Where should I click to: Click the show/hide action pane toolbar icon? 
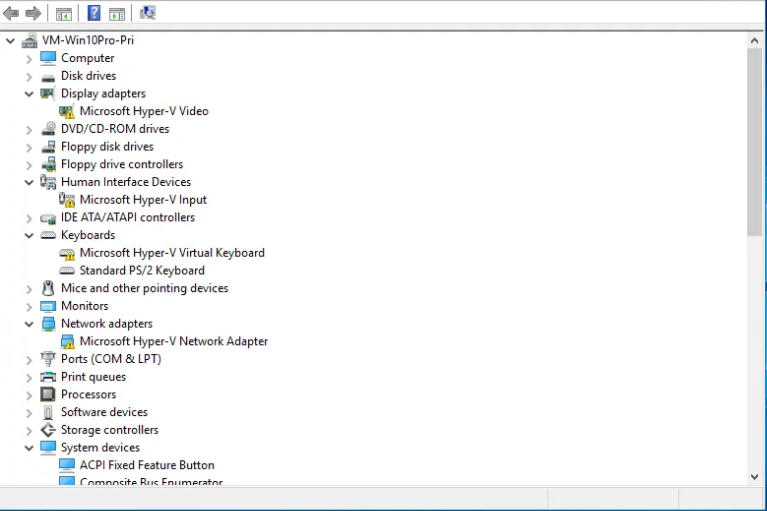click(x=116, y=14)
